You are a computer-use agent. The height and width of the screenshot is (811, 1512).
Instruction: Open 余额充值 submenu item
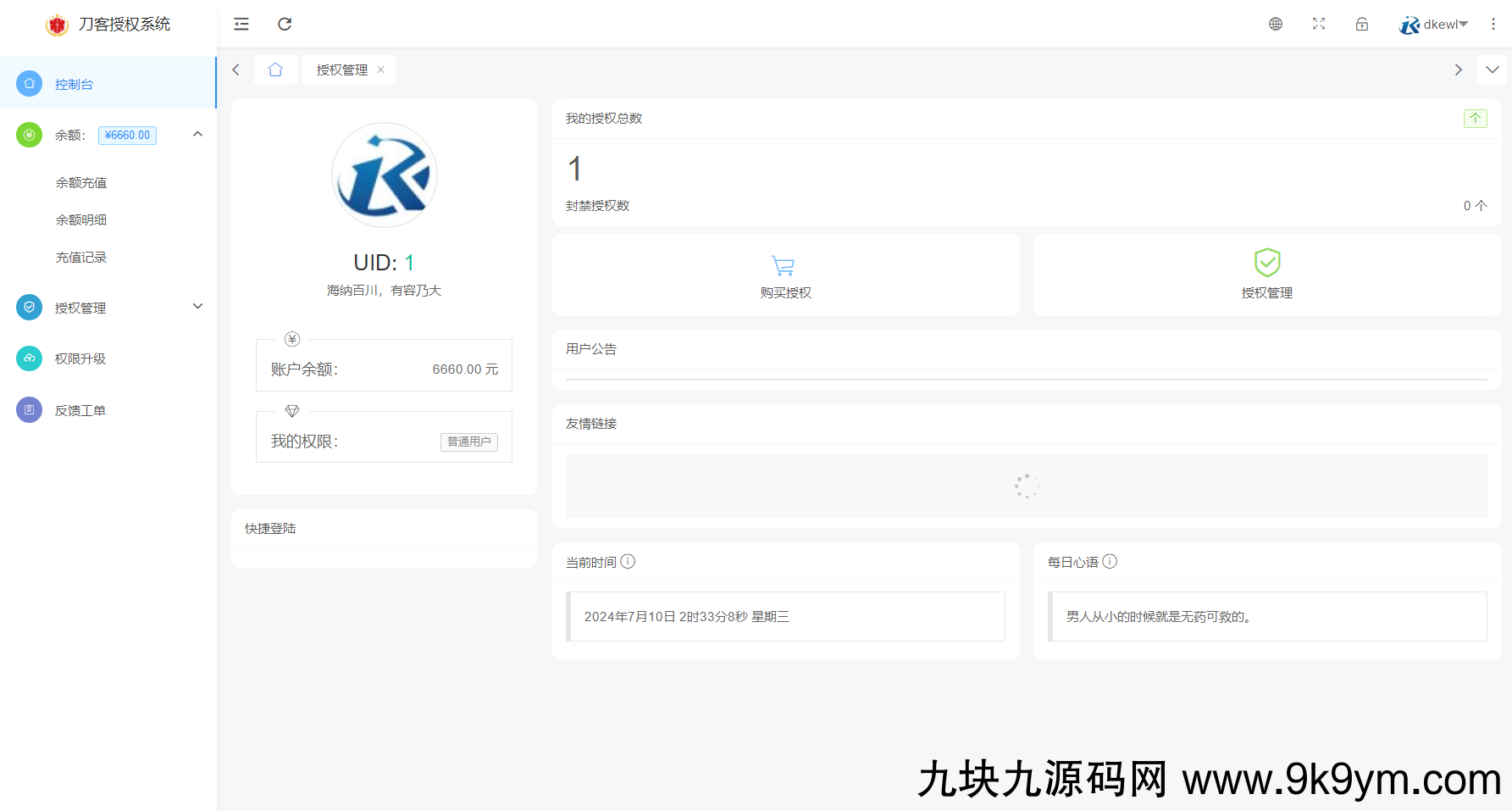pyautogui.click(x=81, y=182)
